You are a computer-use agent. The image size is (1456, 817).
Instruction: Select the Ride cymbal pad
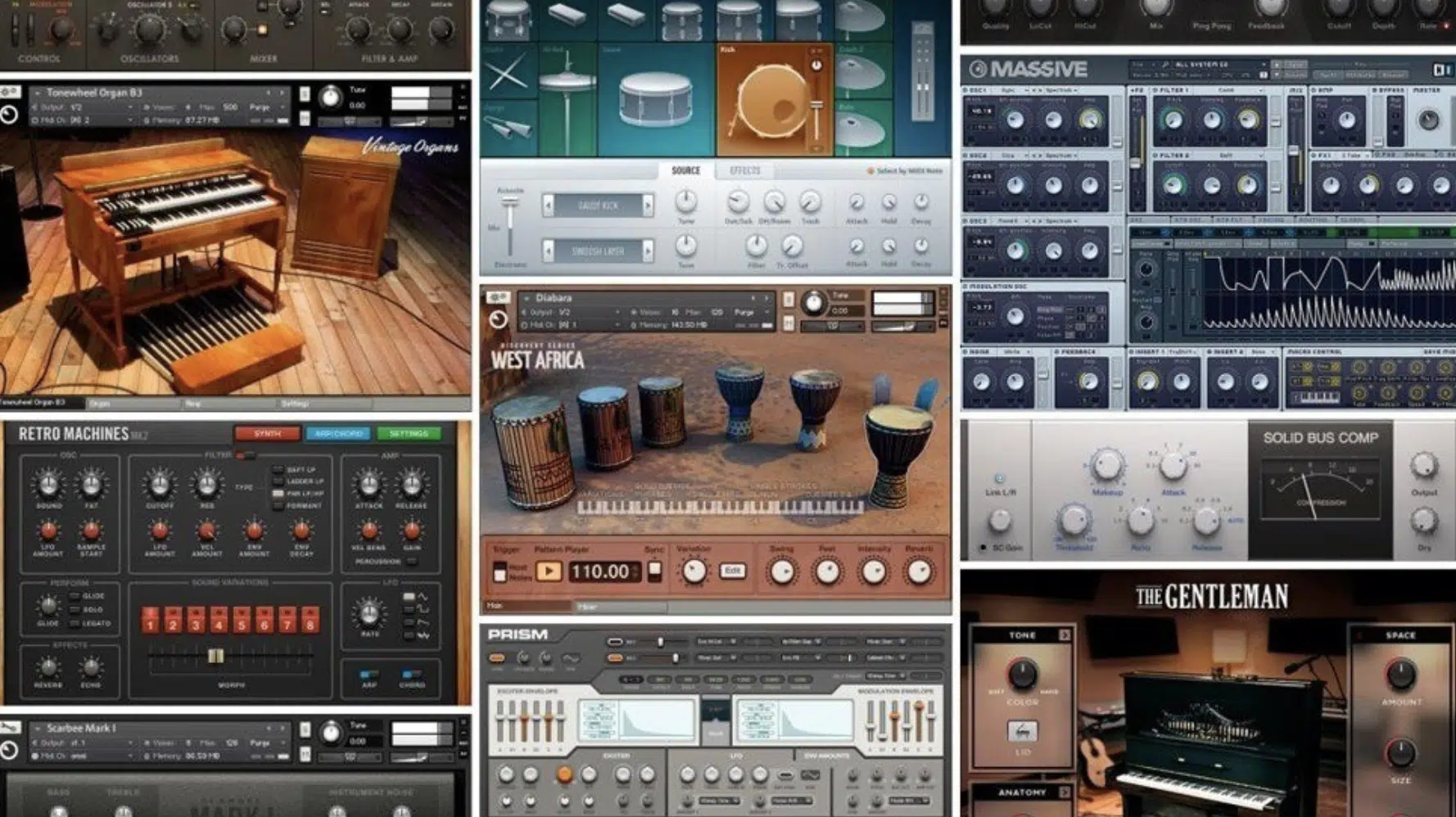tap(863, 128)
